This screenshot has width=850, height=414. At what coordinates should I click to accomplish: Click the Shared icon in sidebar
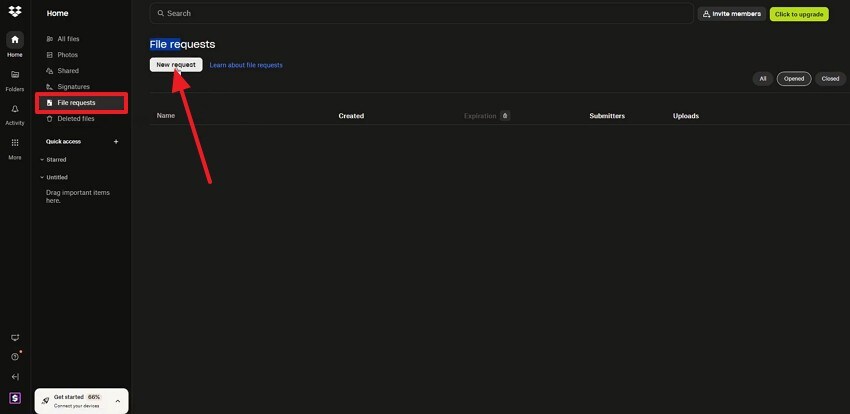(x=50, y=71)
